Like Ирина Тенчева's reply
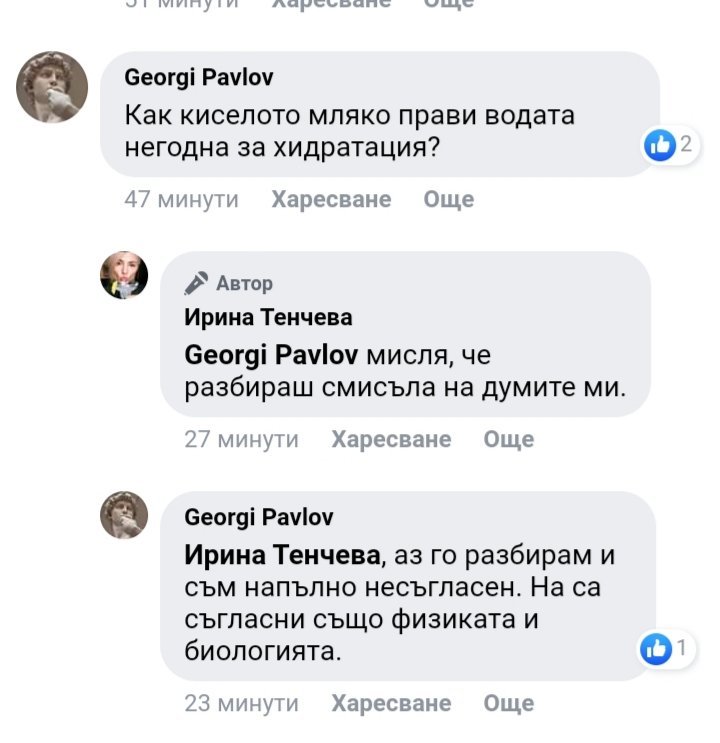The image size is (720, 743). coord(391,440)
